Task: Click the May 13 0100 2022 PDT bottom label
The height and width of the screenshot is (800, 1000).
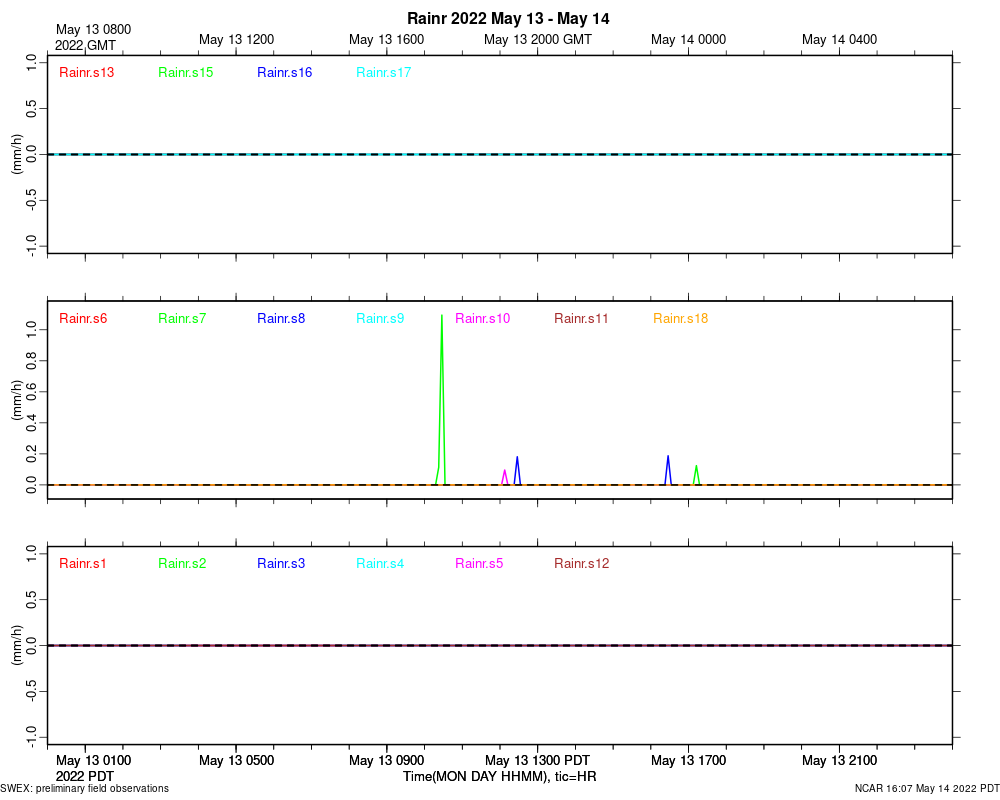Action: pos(93,768)
